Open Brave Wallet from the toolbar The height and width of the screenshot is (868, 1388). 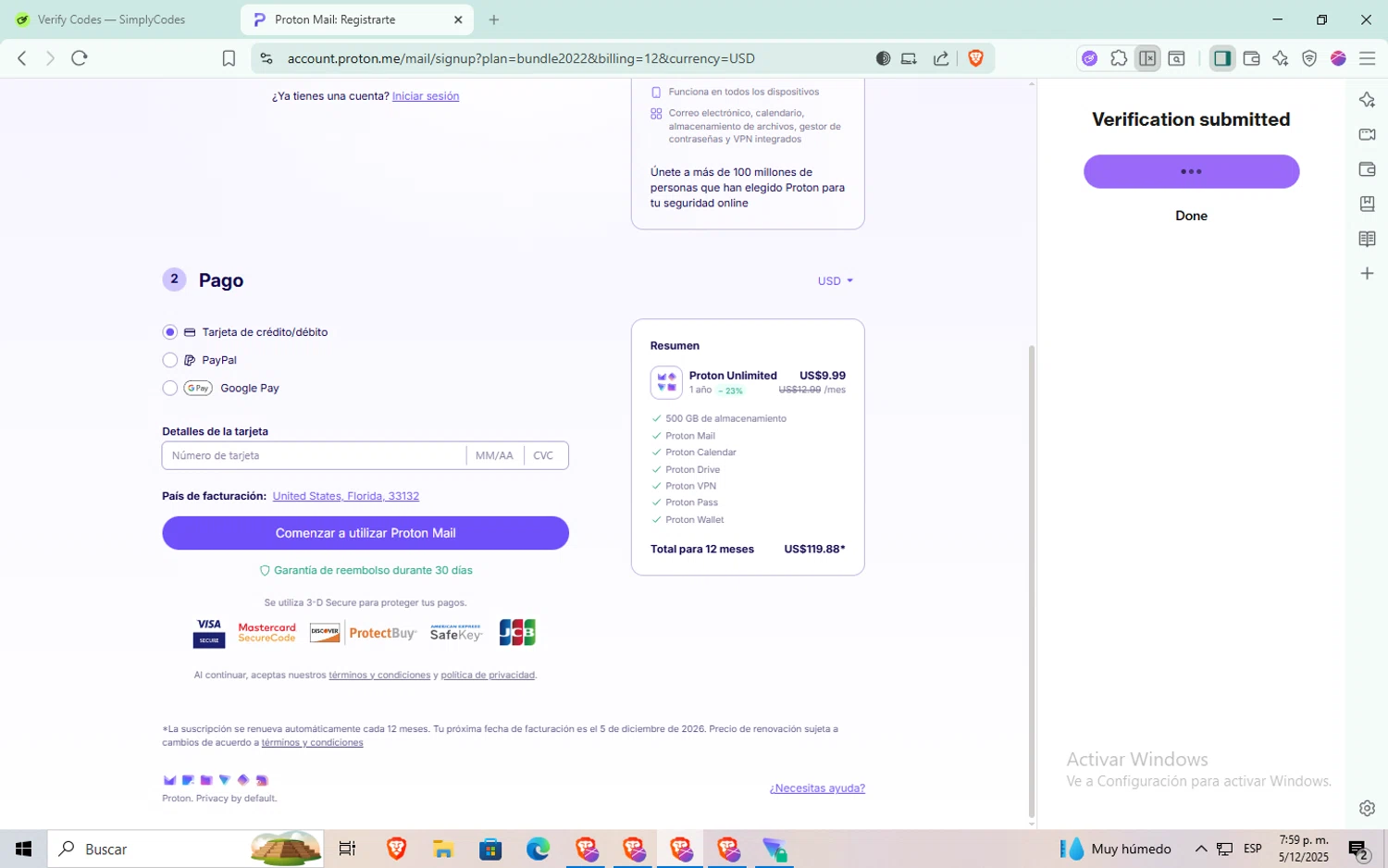tap(1251, 58)
